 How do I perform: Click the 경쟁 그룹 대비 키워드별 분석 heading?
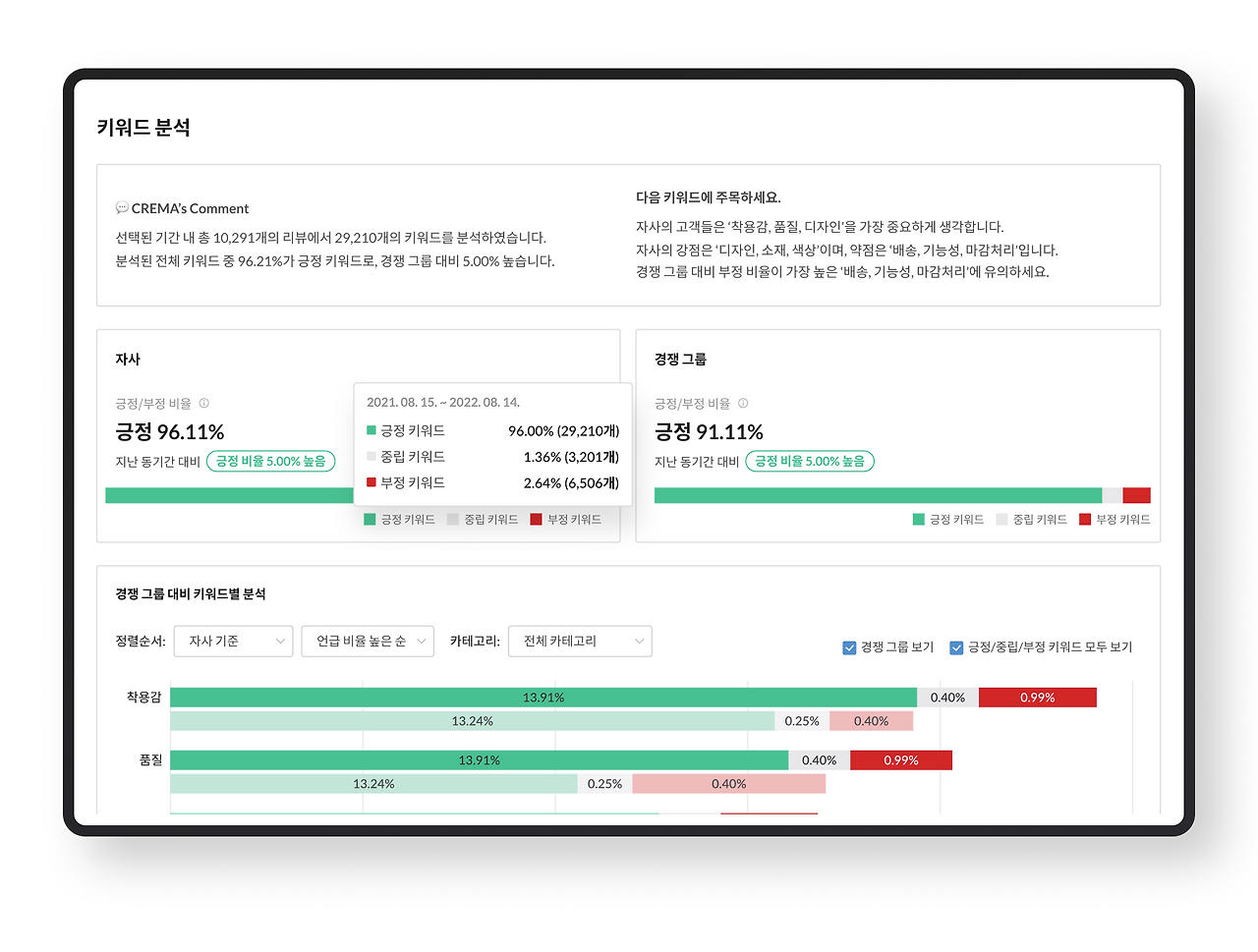pyautogui.click(x=191, y=594)
